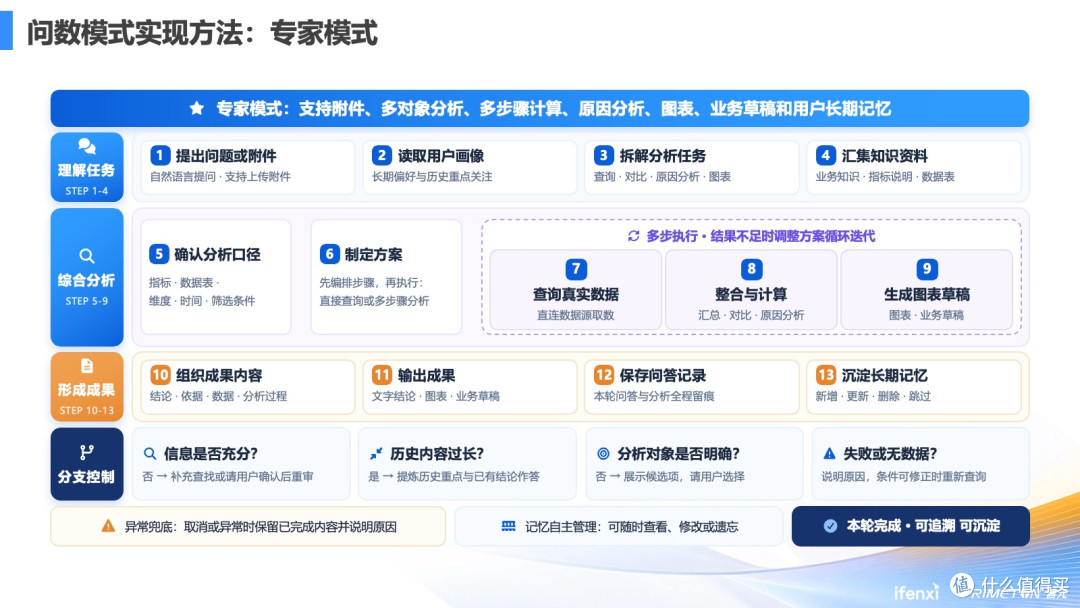Click the text 否 → 展示候选项,请用户选择

coord(670,476)
